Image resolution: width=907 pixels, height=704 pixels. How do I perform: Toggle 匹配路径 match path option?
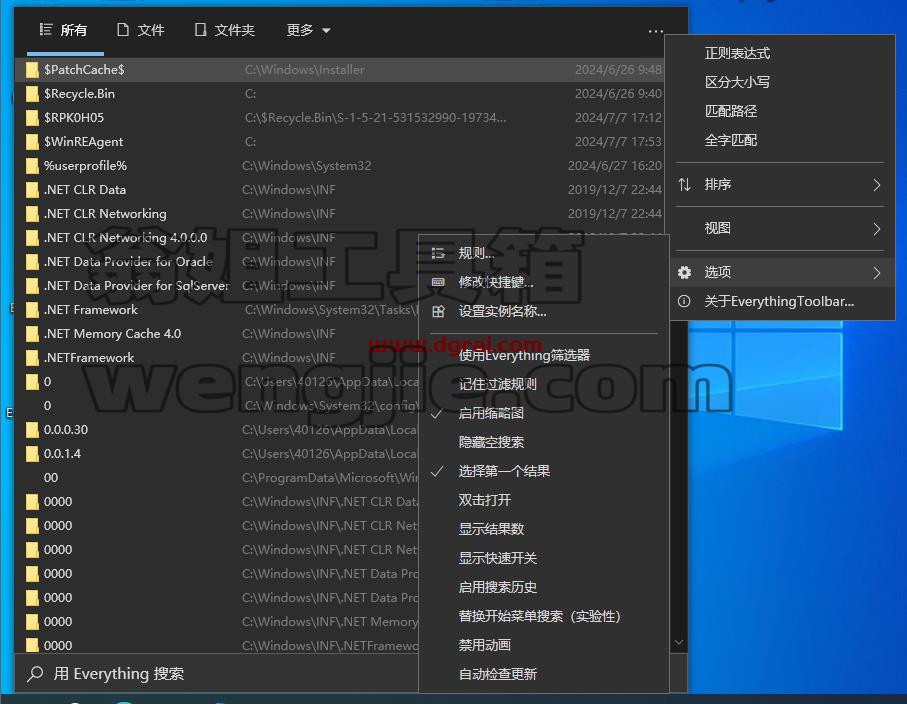pyautogui.click(x=780, y=111)
